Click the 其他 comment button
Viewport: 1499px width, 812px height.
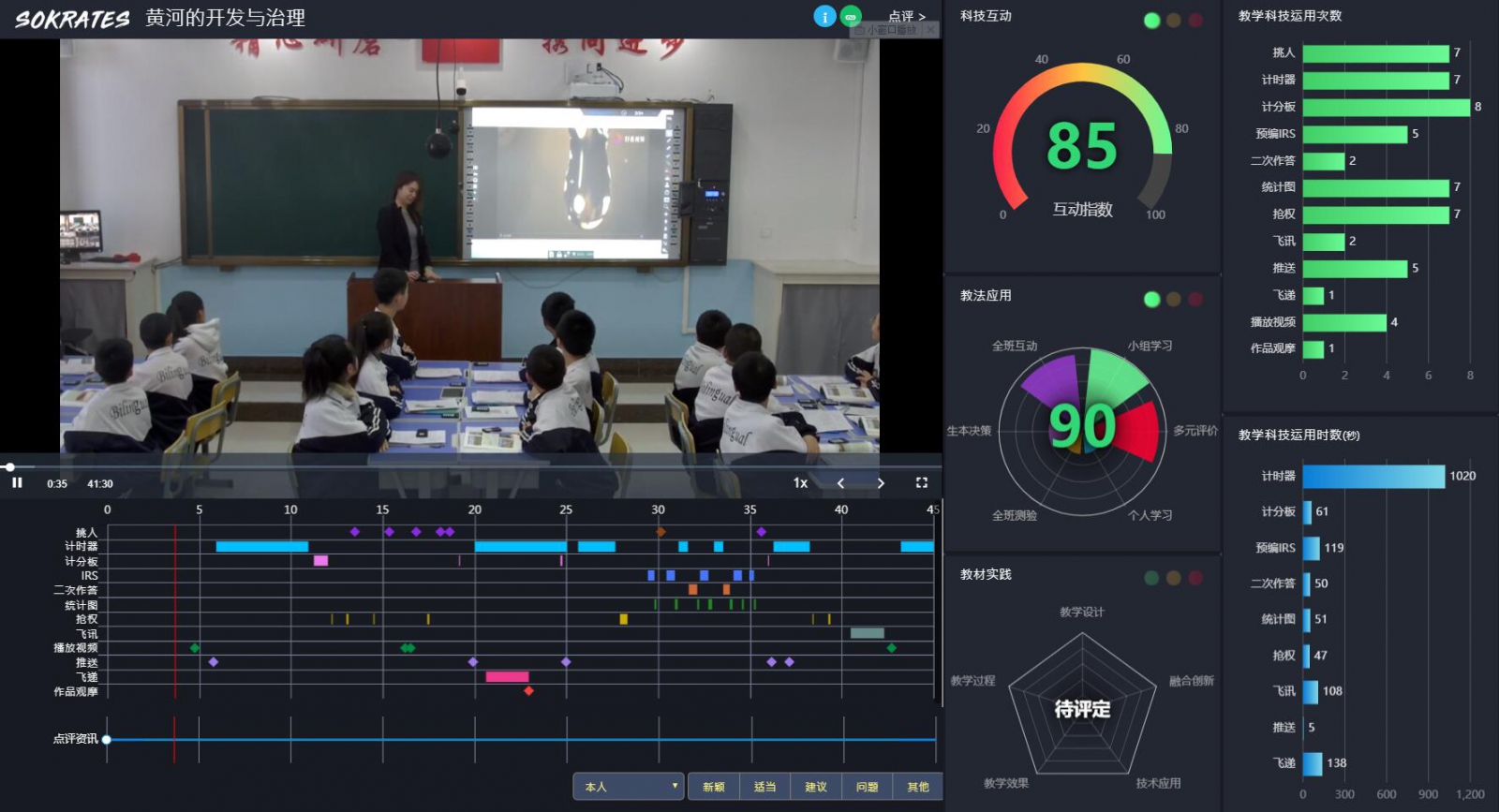tap(918, 787)
